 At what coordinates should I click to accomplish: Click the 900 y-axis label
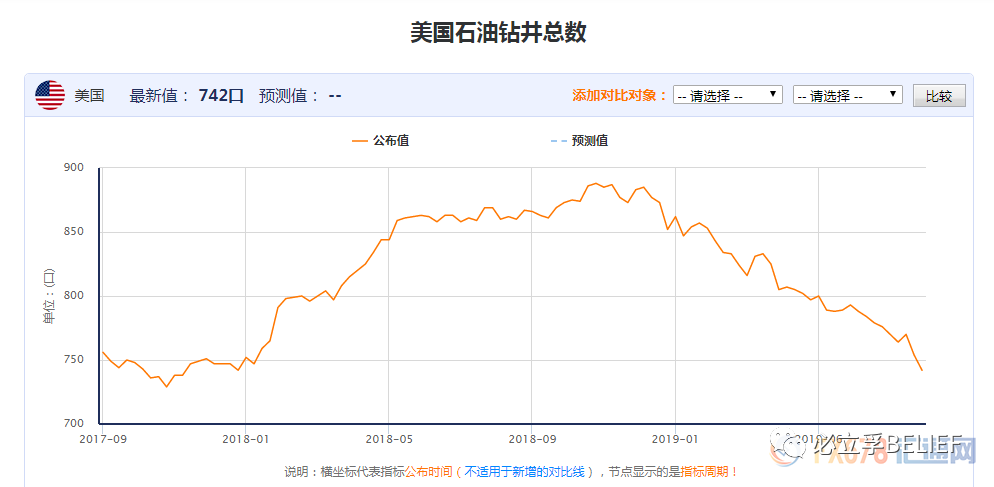[x=74, y=168]
